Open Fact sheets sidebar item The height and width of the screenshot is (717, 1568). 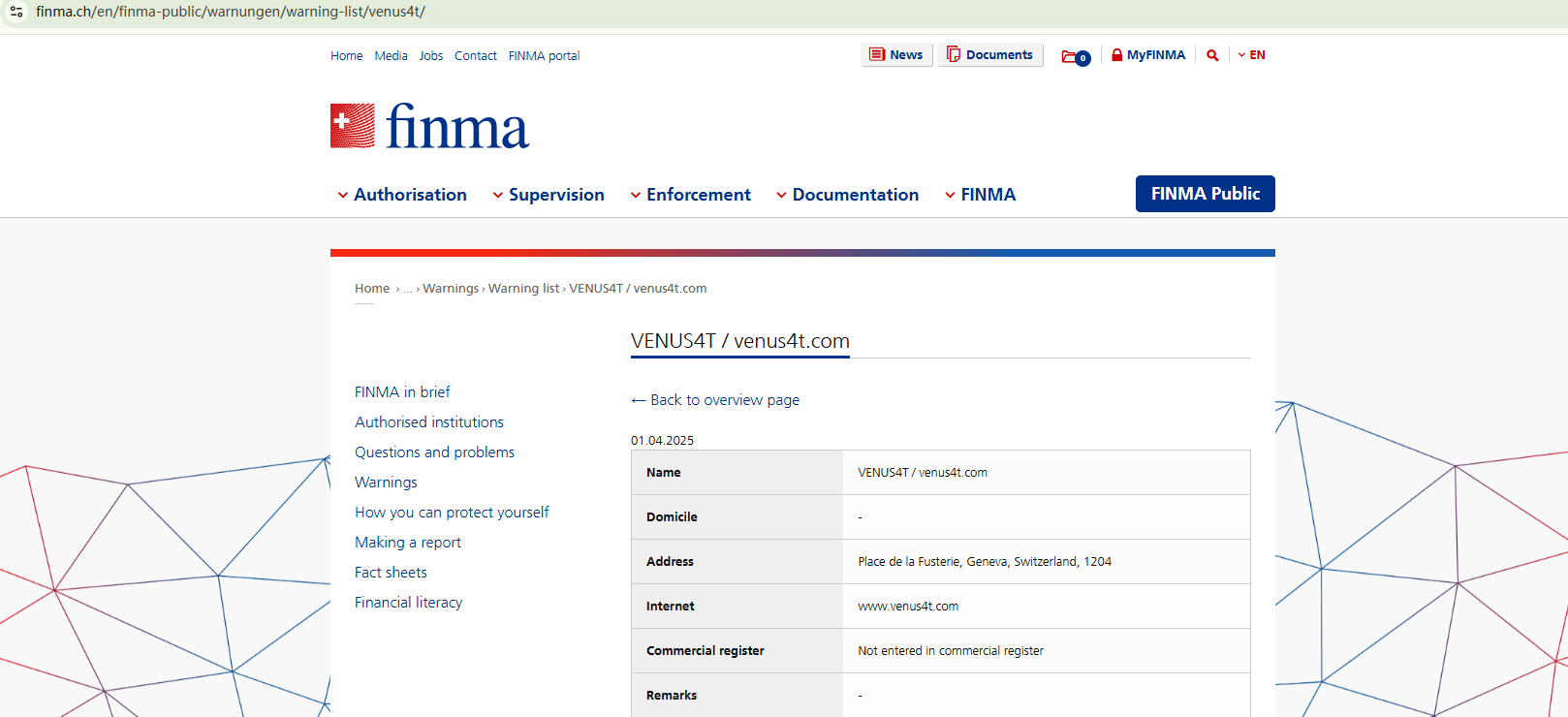(x=391, y=573)
